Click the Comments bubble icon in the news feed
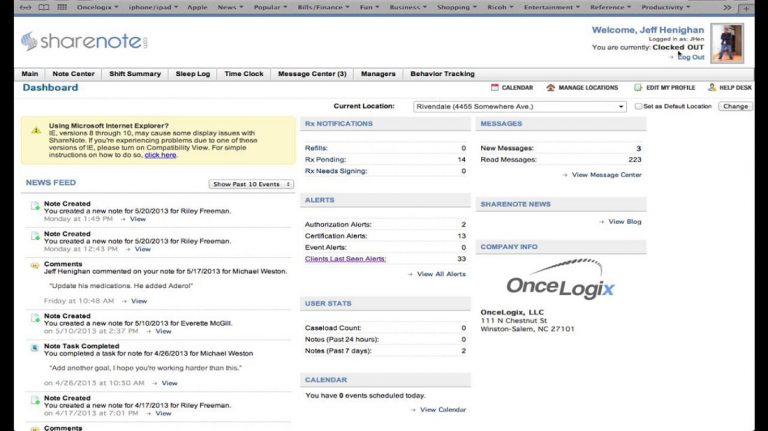768x431 pixels. click(35, 265)
